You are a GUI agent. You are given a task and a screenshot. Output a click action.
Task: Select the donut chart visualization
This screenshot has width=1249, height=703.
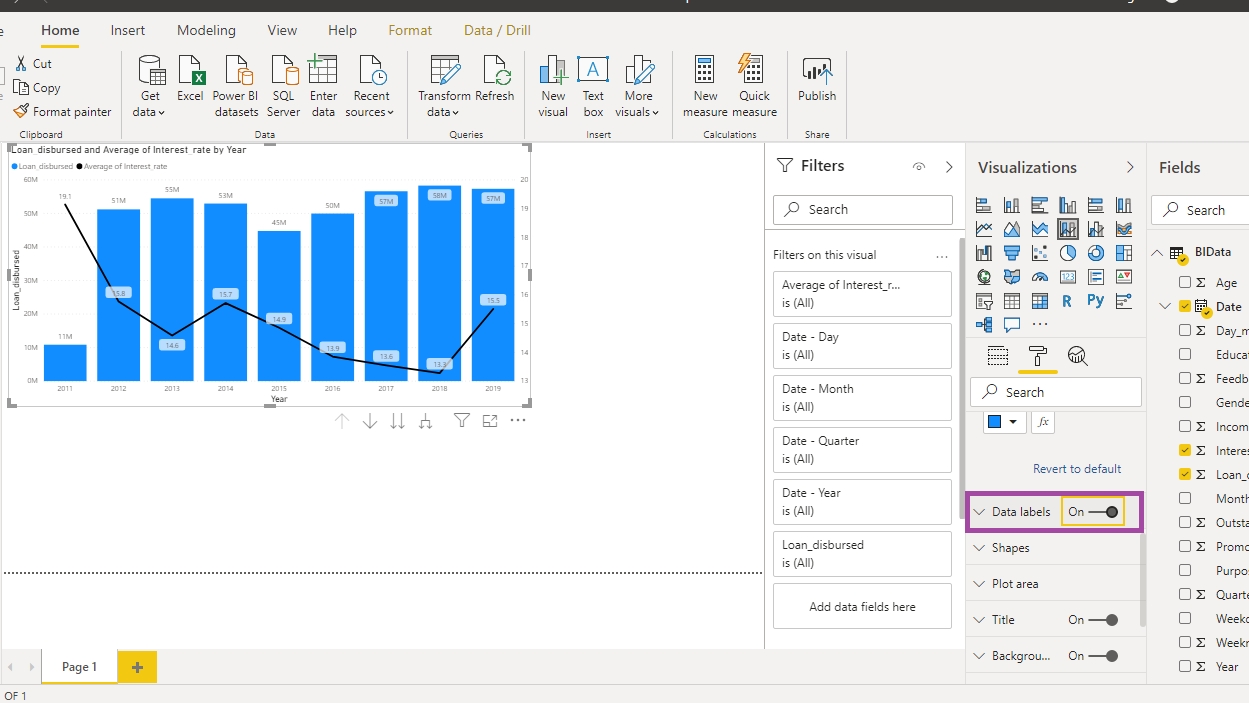coord(1096,253)
